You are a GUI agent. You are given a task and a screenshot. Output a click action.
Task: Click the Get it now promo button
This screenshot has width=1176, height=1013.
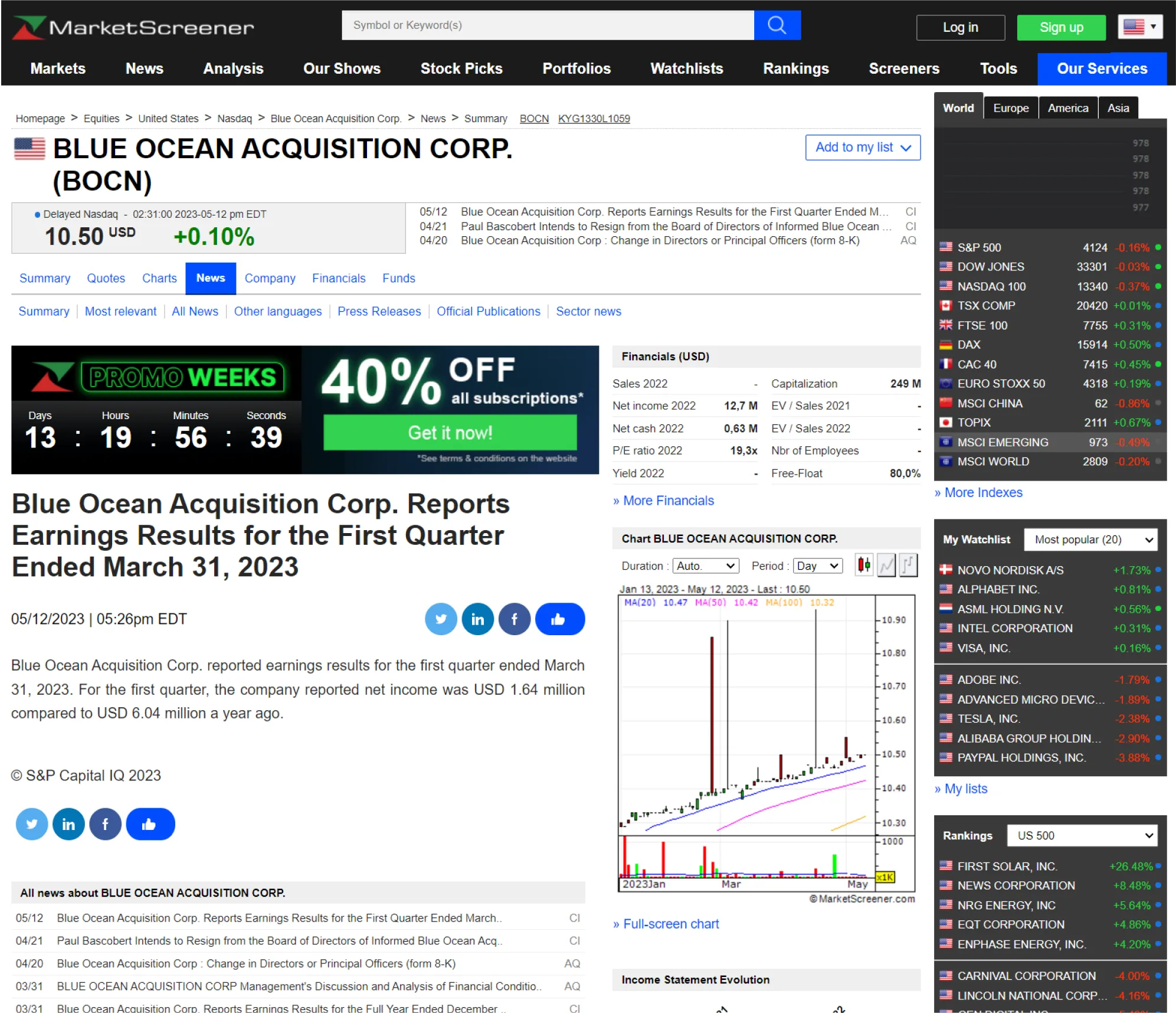(450, 433)
